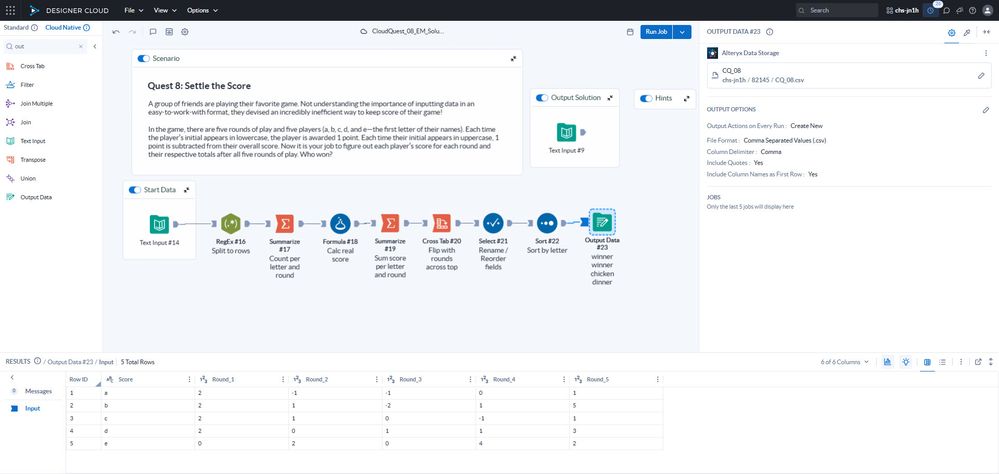
Task: Open the schedule calendar icon beside Run Job
Action: [x=630, y=31]
